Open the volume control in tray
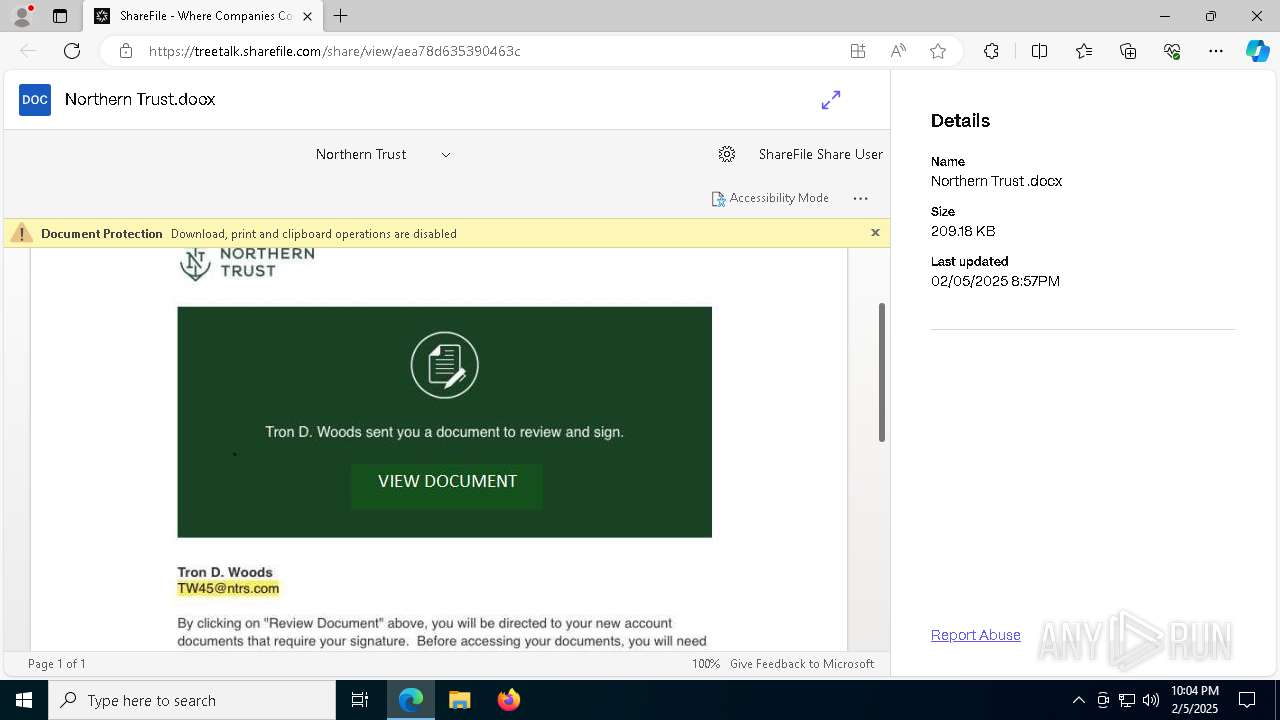The width and height of the screenshot is (1280, 720). [x=1151, y=700]
